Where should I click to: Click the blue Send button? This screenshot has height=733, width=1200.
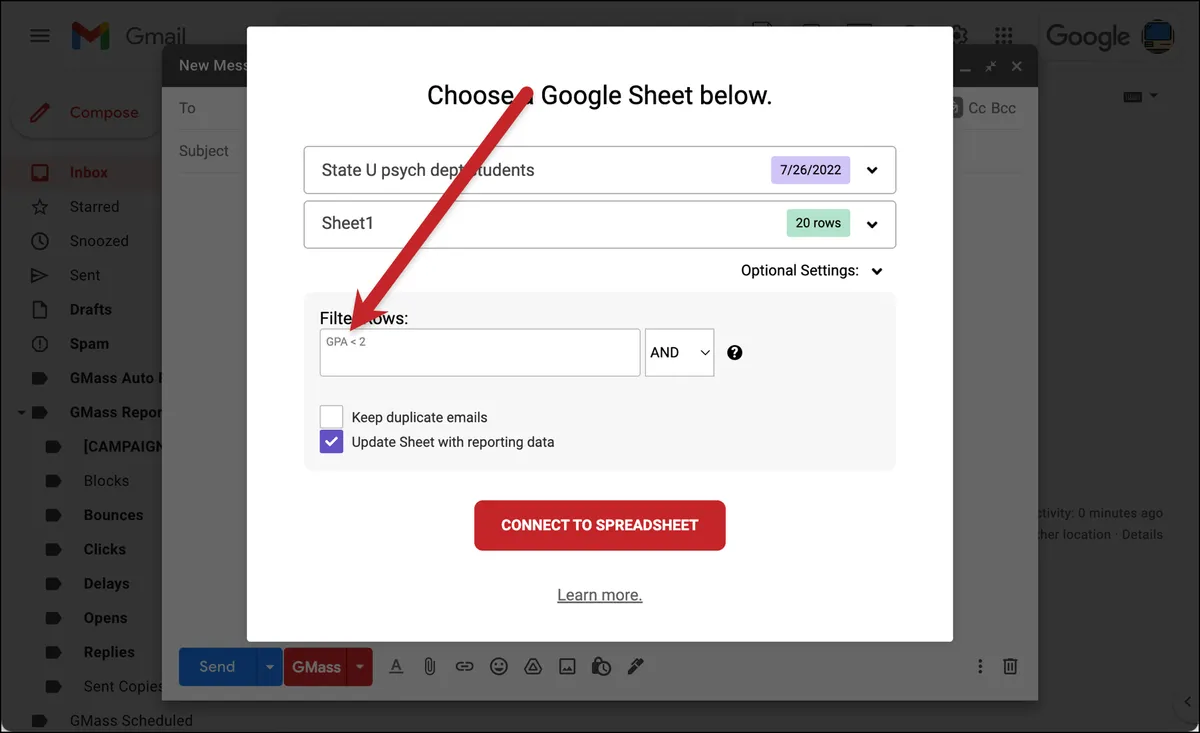[x=217, y=667]
